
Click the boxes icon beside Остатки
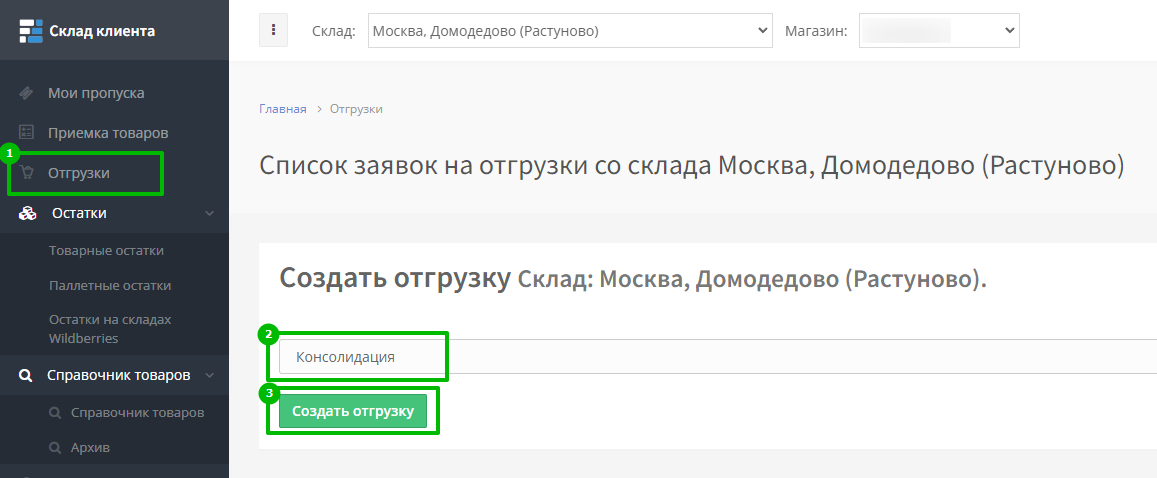point(27,213)
